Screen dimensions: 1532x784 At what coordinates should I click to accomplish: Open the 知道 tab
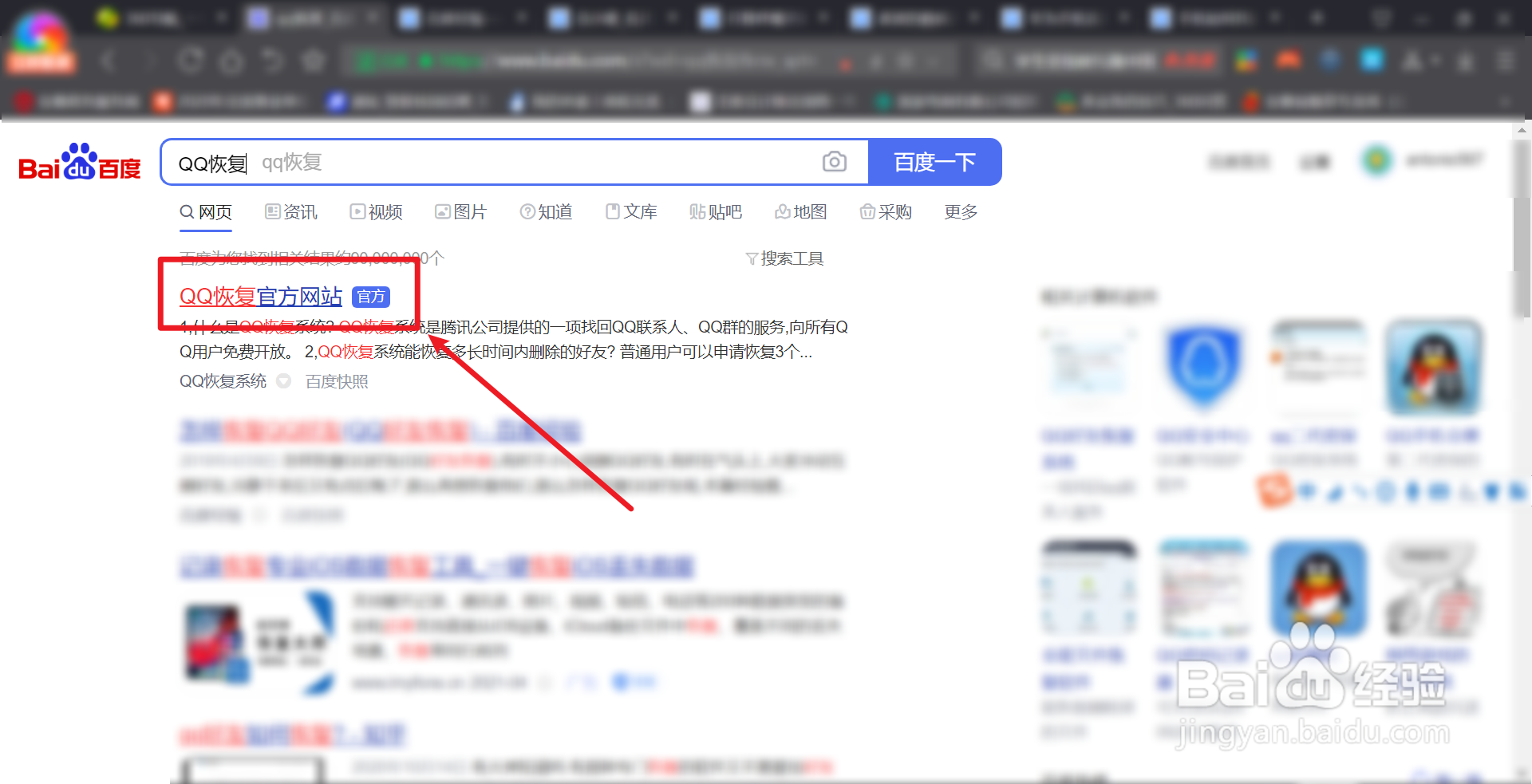[547, 212]
